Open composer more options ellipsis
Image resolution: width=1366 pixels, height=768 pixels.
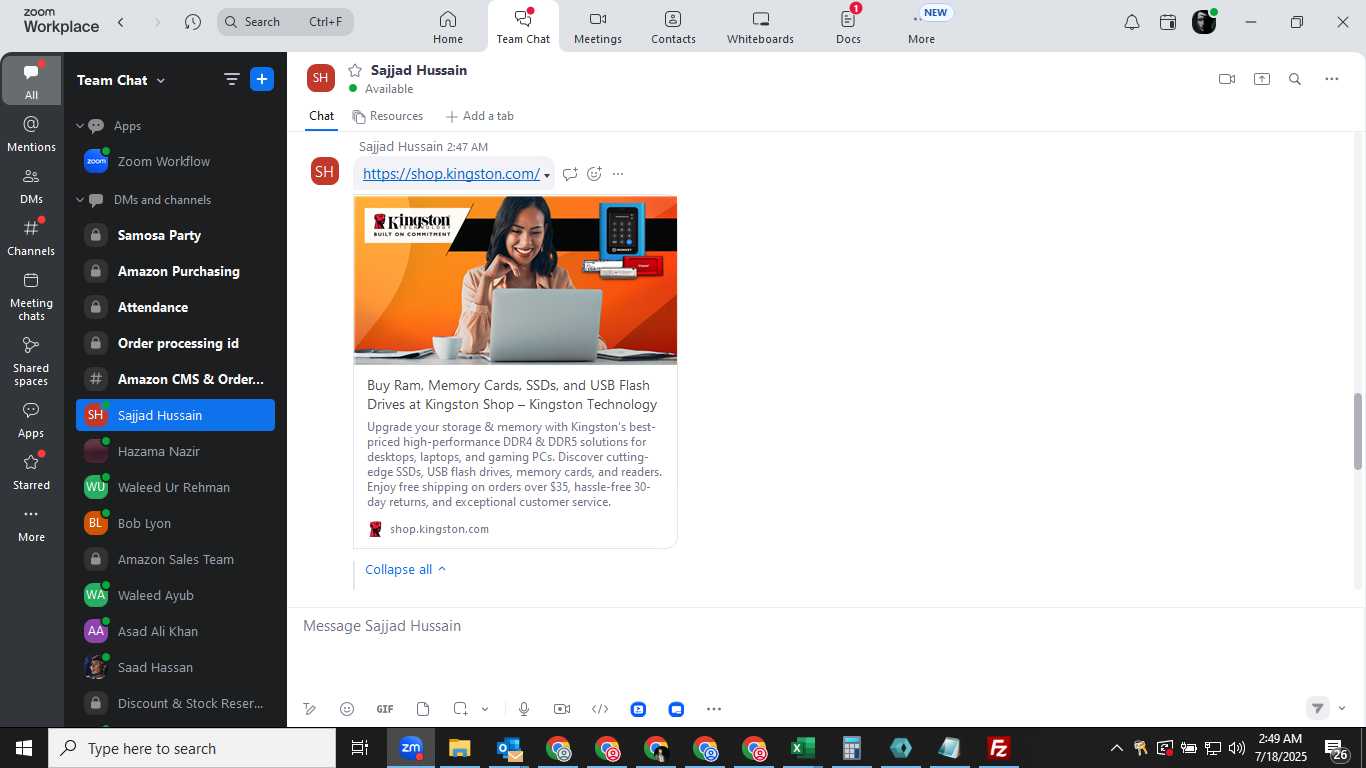714,709
